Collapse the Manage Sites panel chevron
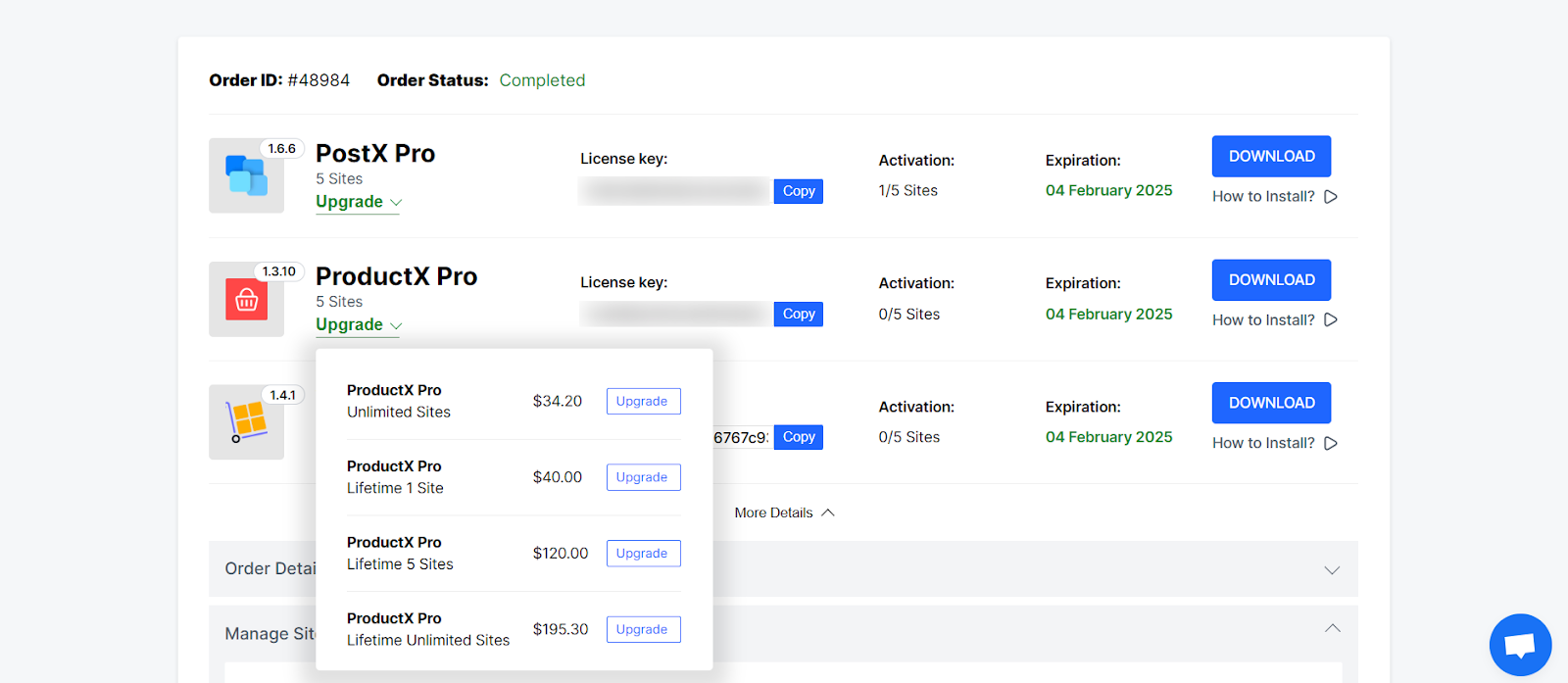The image size is (1568, 683). 1332,628
